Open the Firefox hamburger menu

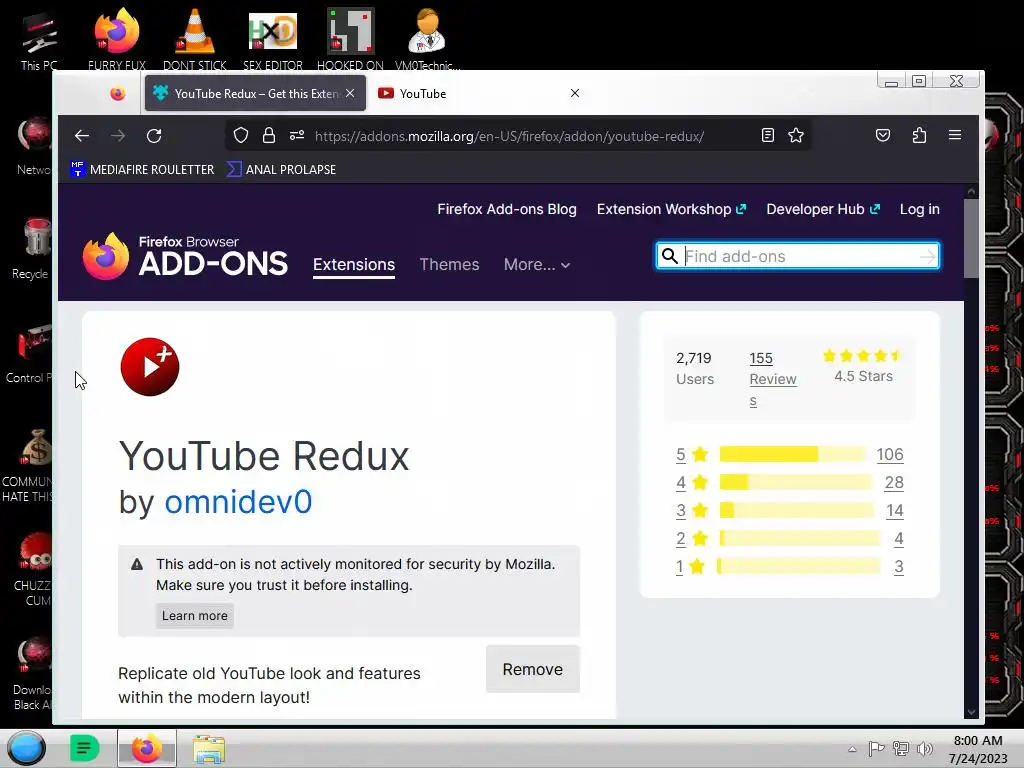click(955, 135)
